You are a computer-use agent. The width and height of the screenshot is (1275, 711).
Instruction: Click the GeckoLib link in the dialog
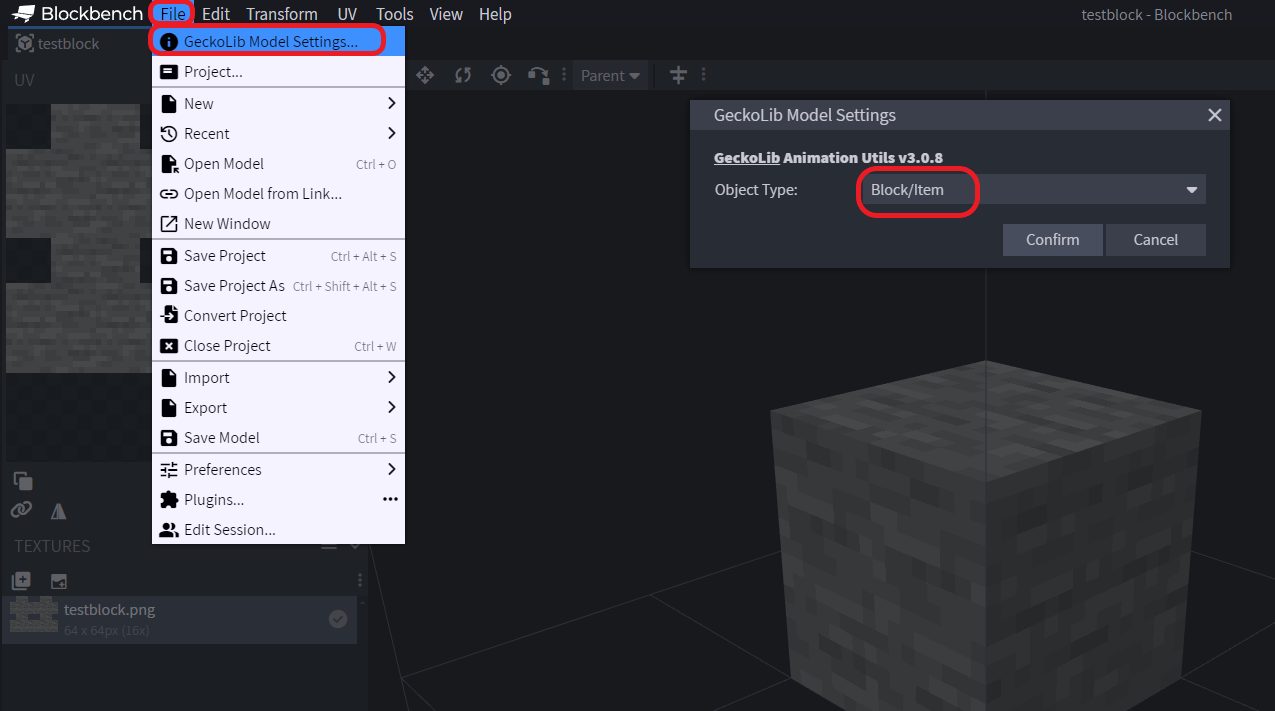coord(745,157)
